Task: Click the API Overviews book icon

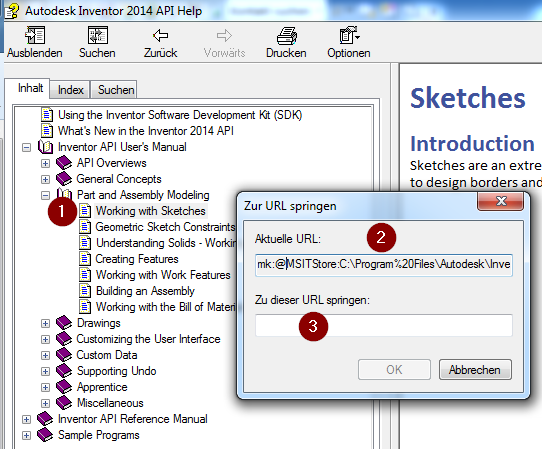Action: pyautogui.click(x=64, y=163)
